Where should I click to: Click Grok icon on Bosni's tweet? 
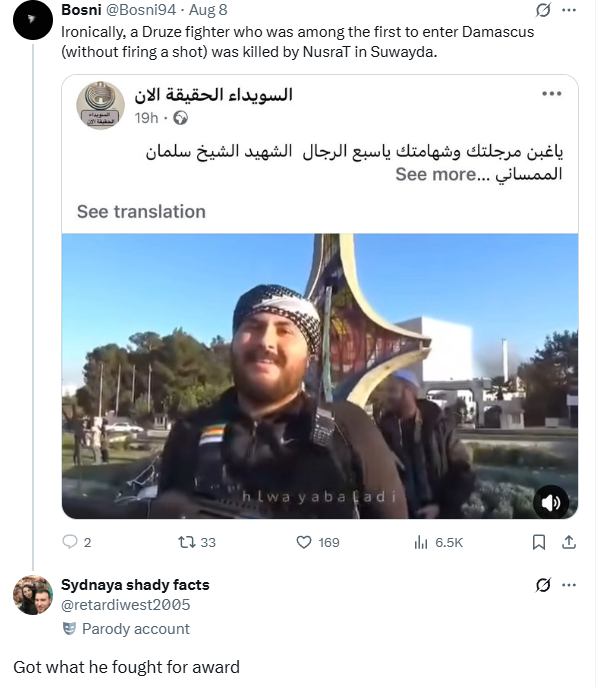point(543,10)
